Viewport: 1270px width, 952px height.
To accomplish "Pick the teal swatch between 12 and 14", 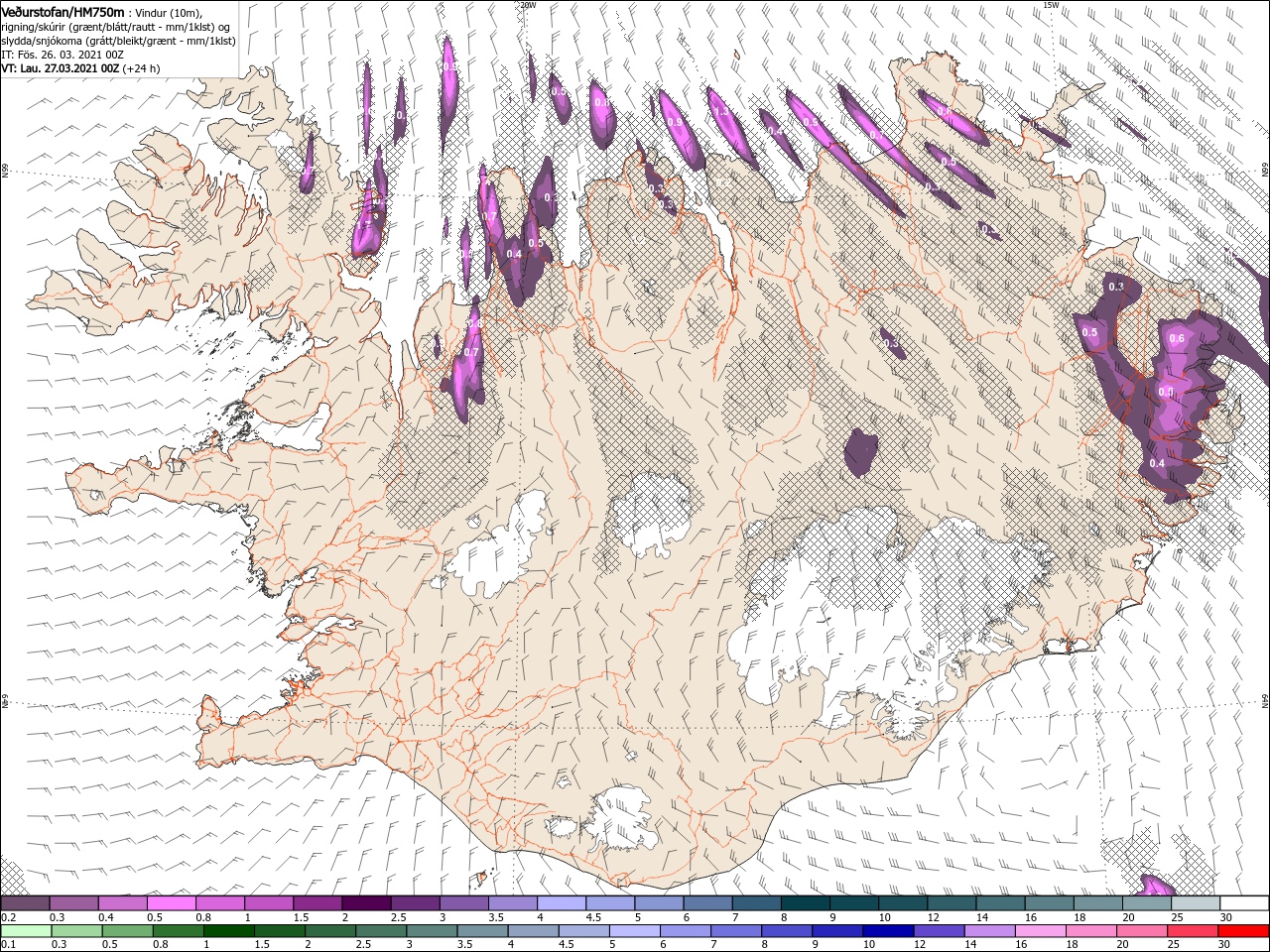I will (x=952, y=903).
